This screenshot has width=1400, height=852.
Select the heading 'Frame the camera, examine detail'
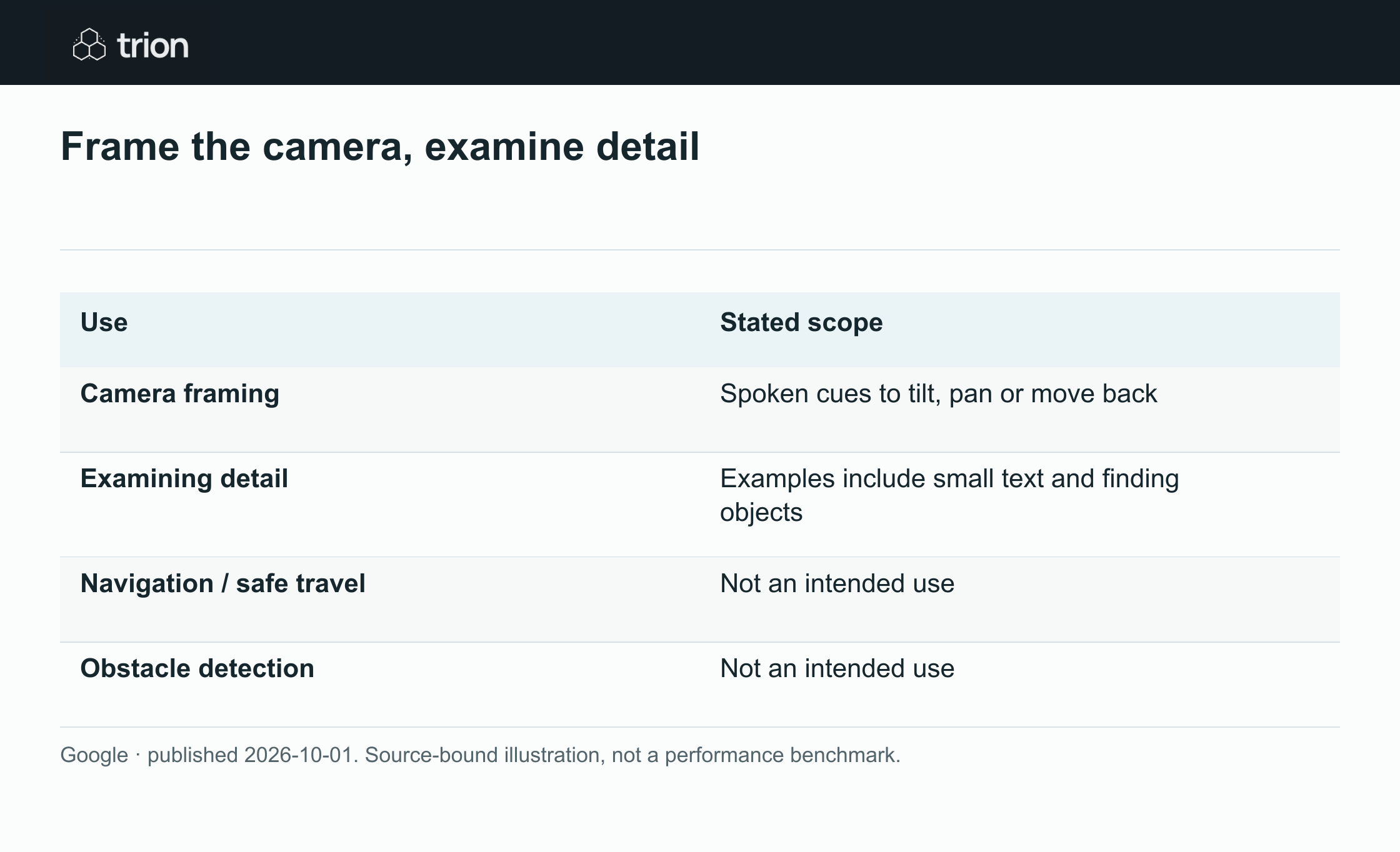(380, 147)
